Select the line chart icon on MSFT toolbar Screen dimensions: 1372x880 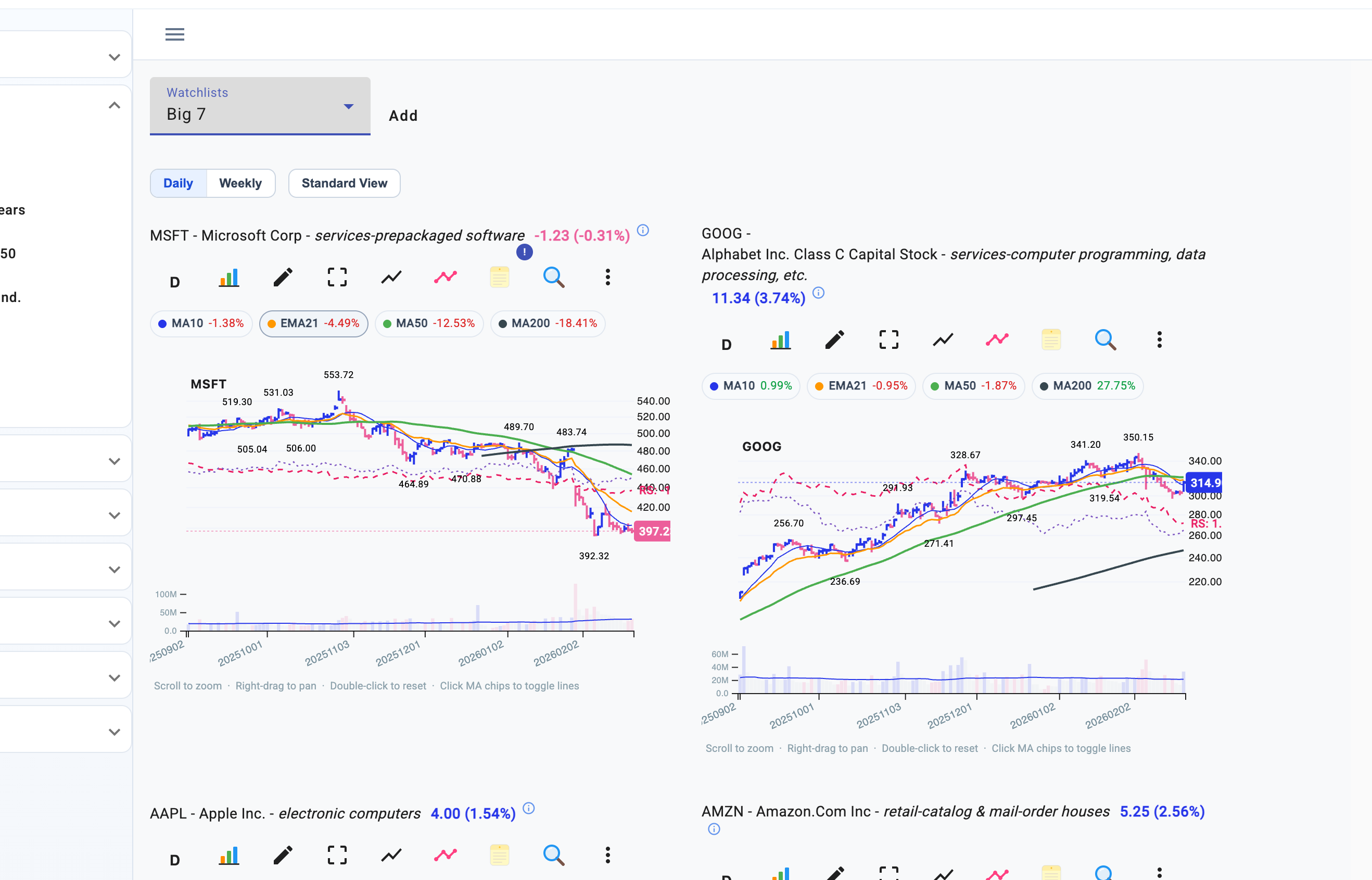click(391, 277)
